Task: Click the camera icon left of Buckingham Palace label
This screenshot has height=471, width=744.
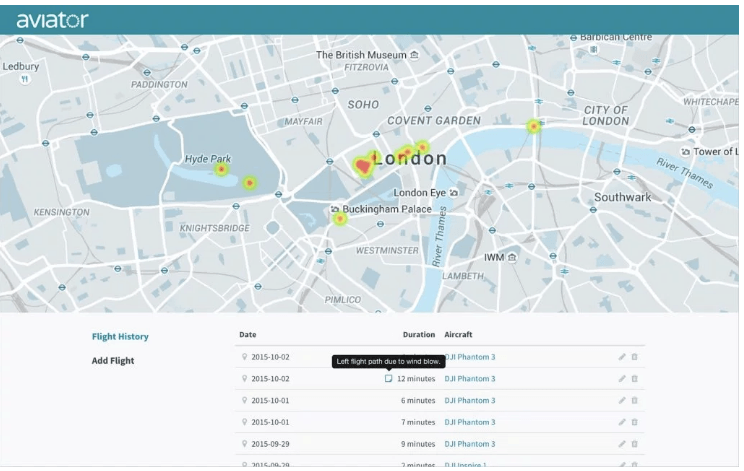Action: click(335, 209)
